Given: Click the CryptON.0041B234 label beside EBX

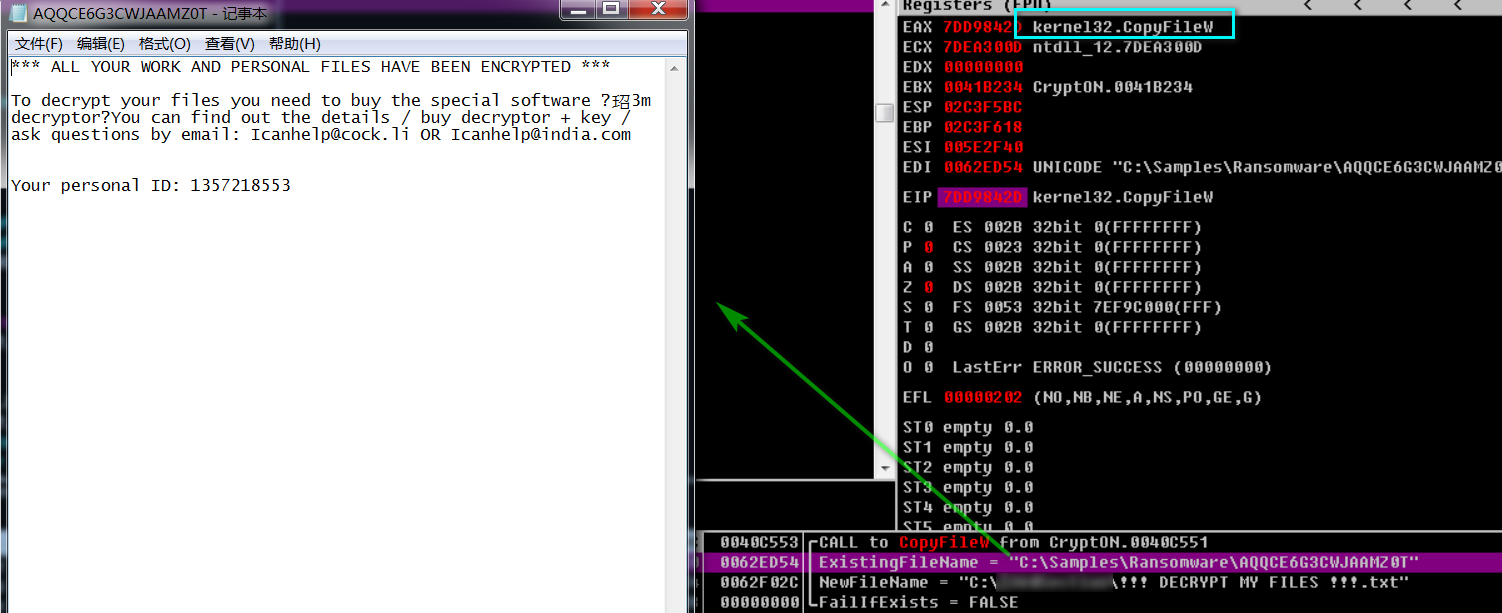Looking at the screenshot, I should pyautogui.click(x=1113, y=87).
